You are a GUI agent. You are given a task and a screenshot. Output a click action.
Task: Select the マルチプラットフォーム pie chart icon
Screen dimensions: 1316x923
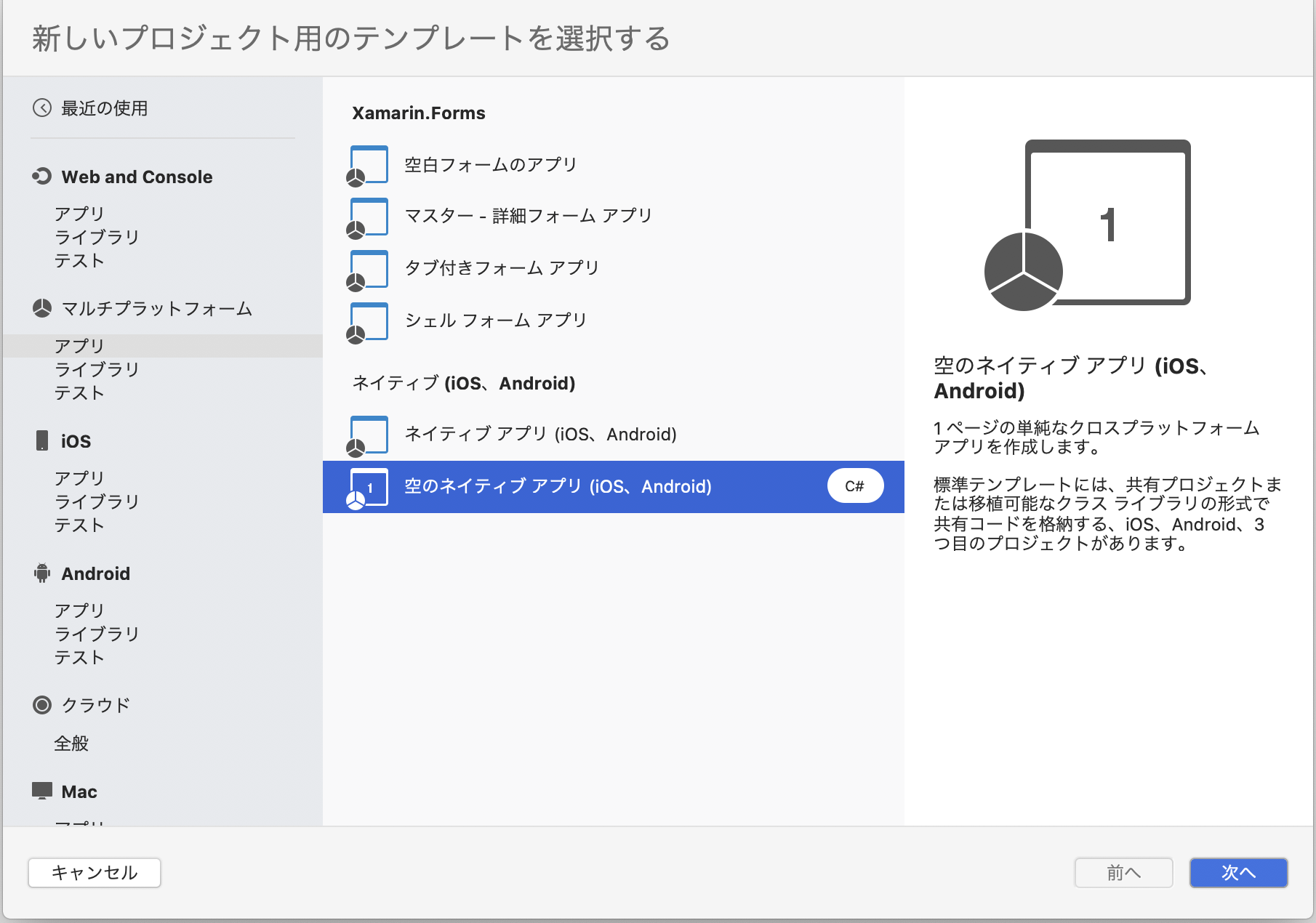tap(41, 308)
